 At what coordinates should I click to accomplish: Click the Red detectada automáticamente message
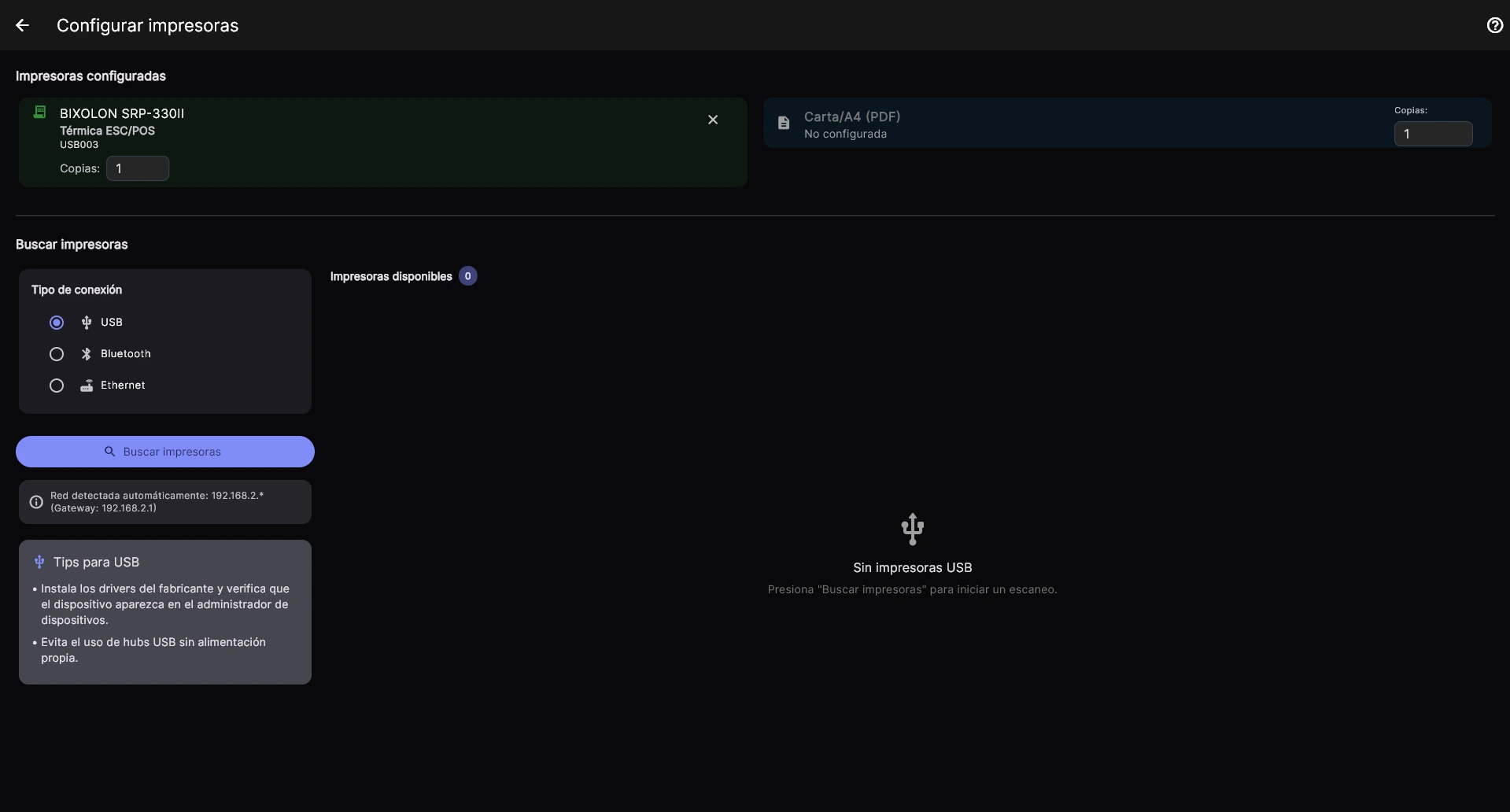tap(157, 502)
